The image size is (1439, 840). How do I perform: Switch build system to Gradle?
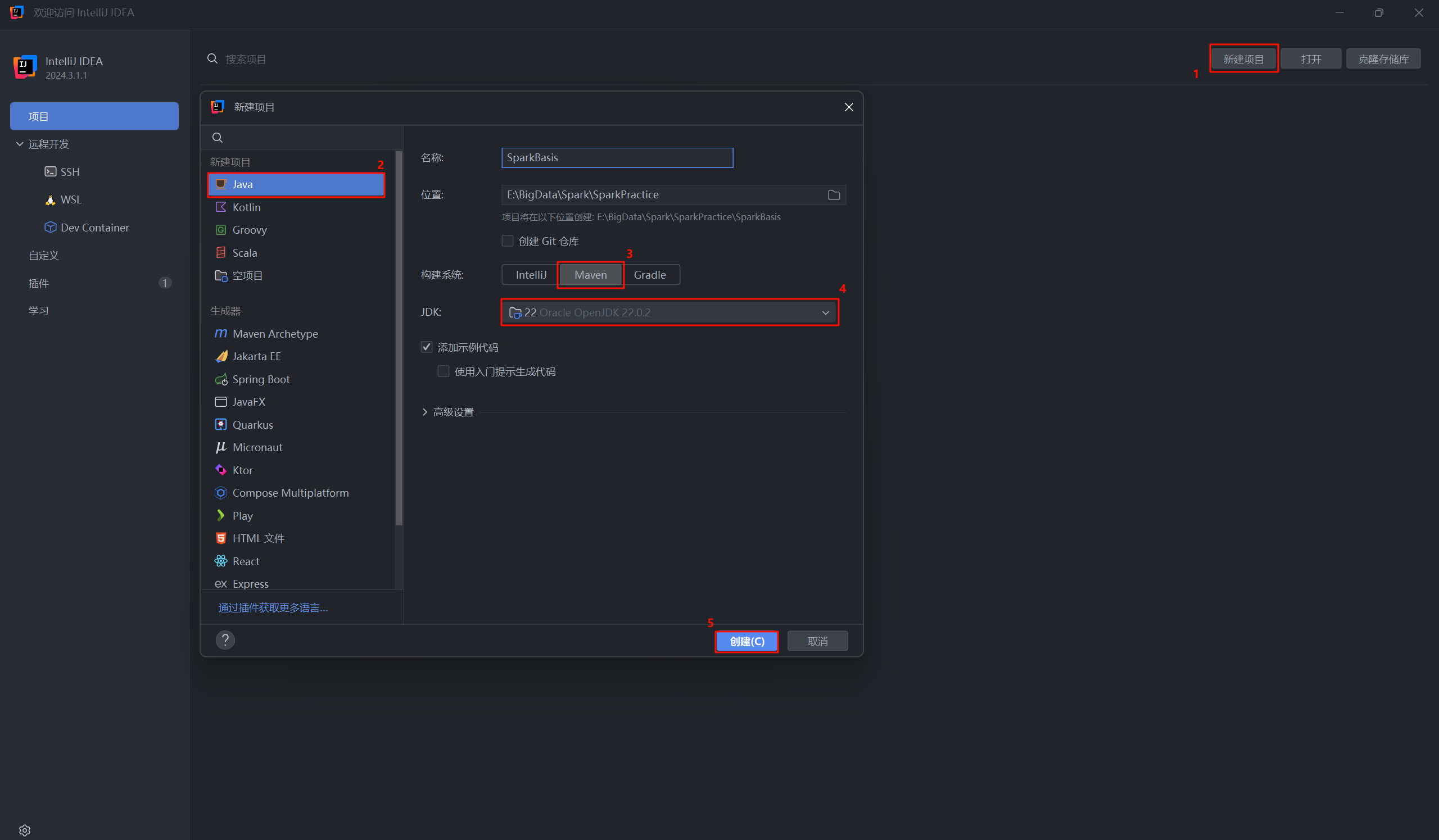649,275
